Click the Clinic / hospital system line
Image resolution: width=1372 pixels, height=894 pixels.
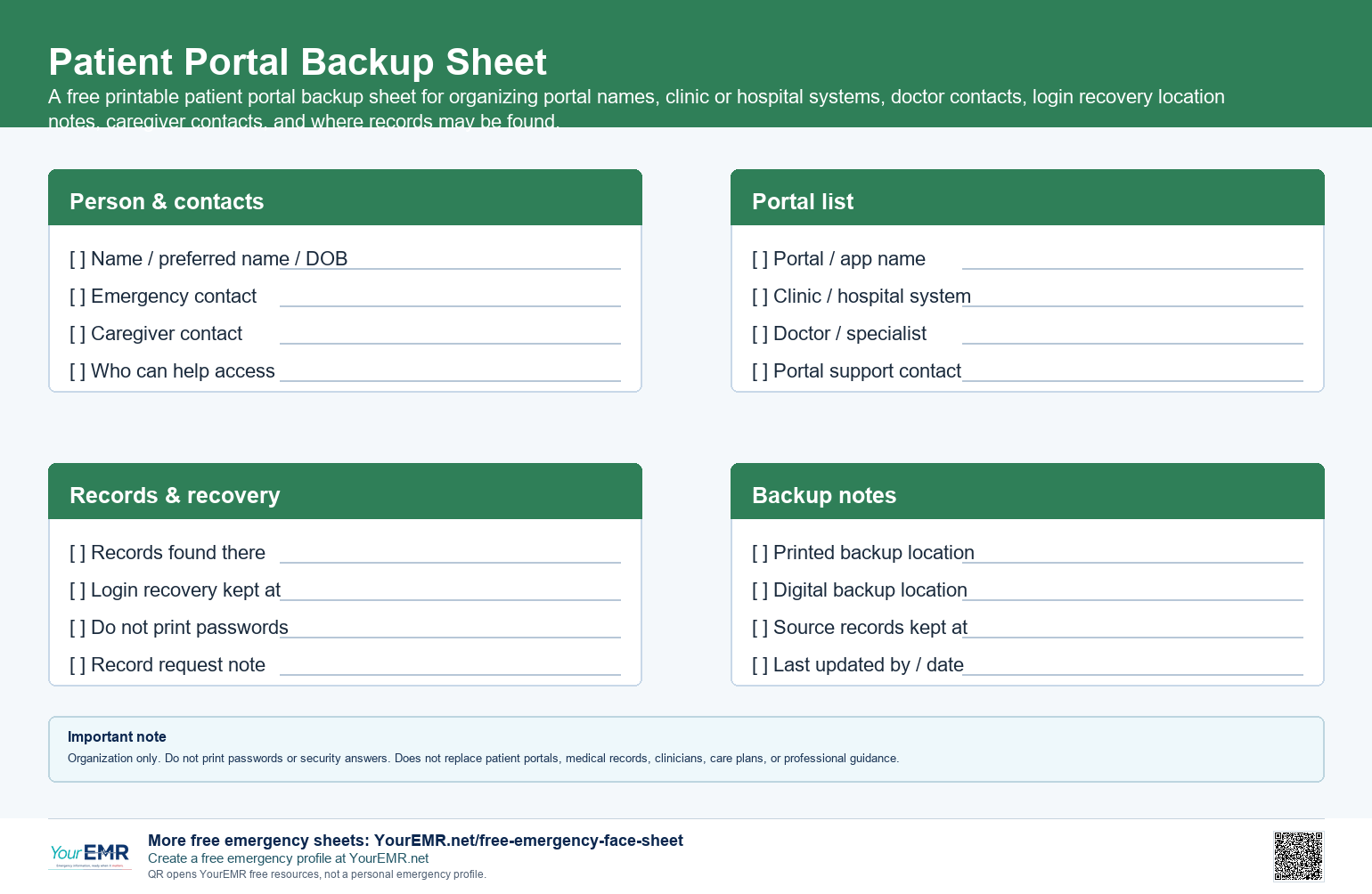tap(1132, 305)
